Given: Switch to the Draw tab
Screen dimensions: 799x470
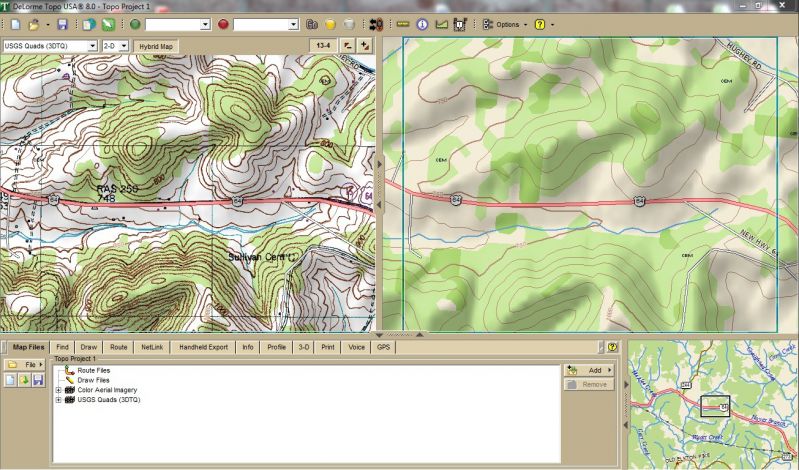Looking at the screenshot, I should (x=89, y=347).
